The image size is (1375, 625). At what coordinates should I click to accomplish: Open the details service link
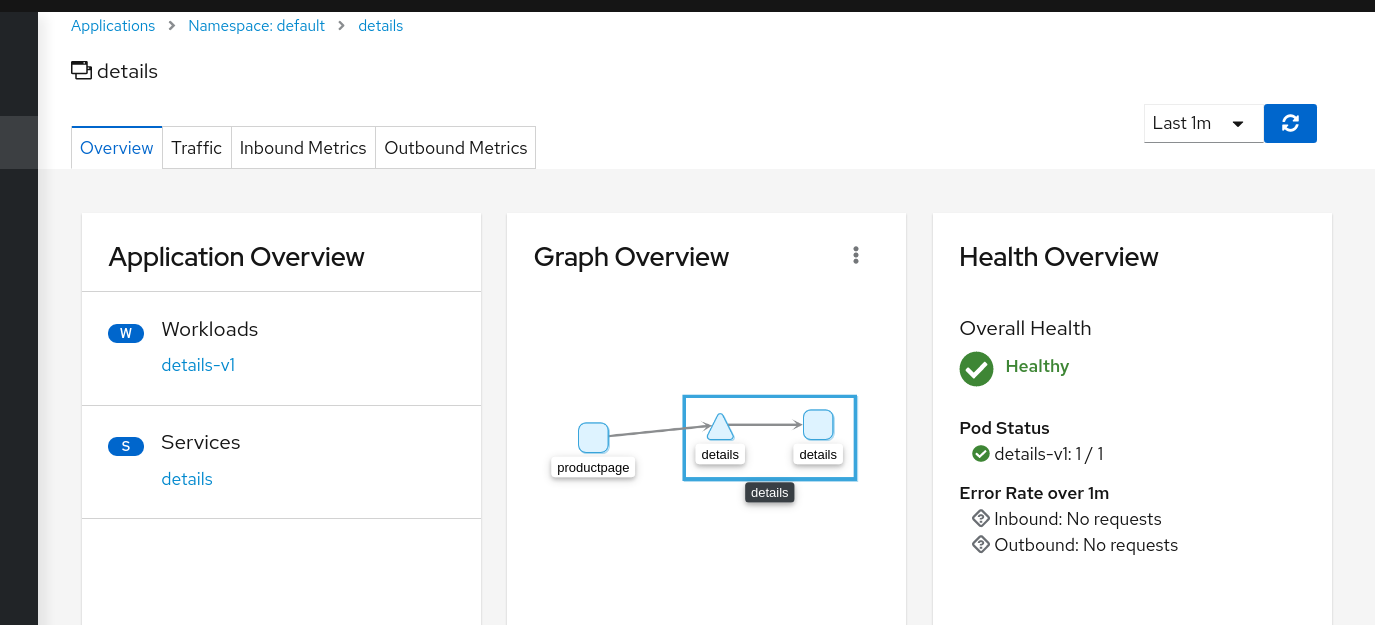pos(187,479)
